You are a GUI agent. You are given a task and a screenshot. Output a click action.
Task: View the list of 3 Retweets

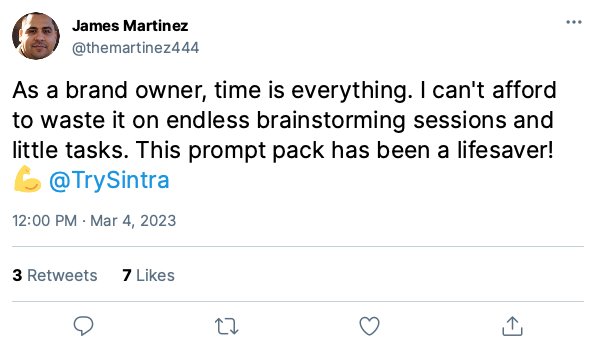click(55, 275)
